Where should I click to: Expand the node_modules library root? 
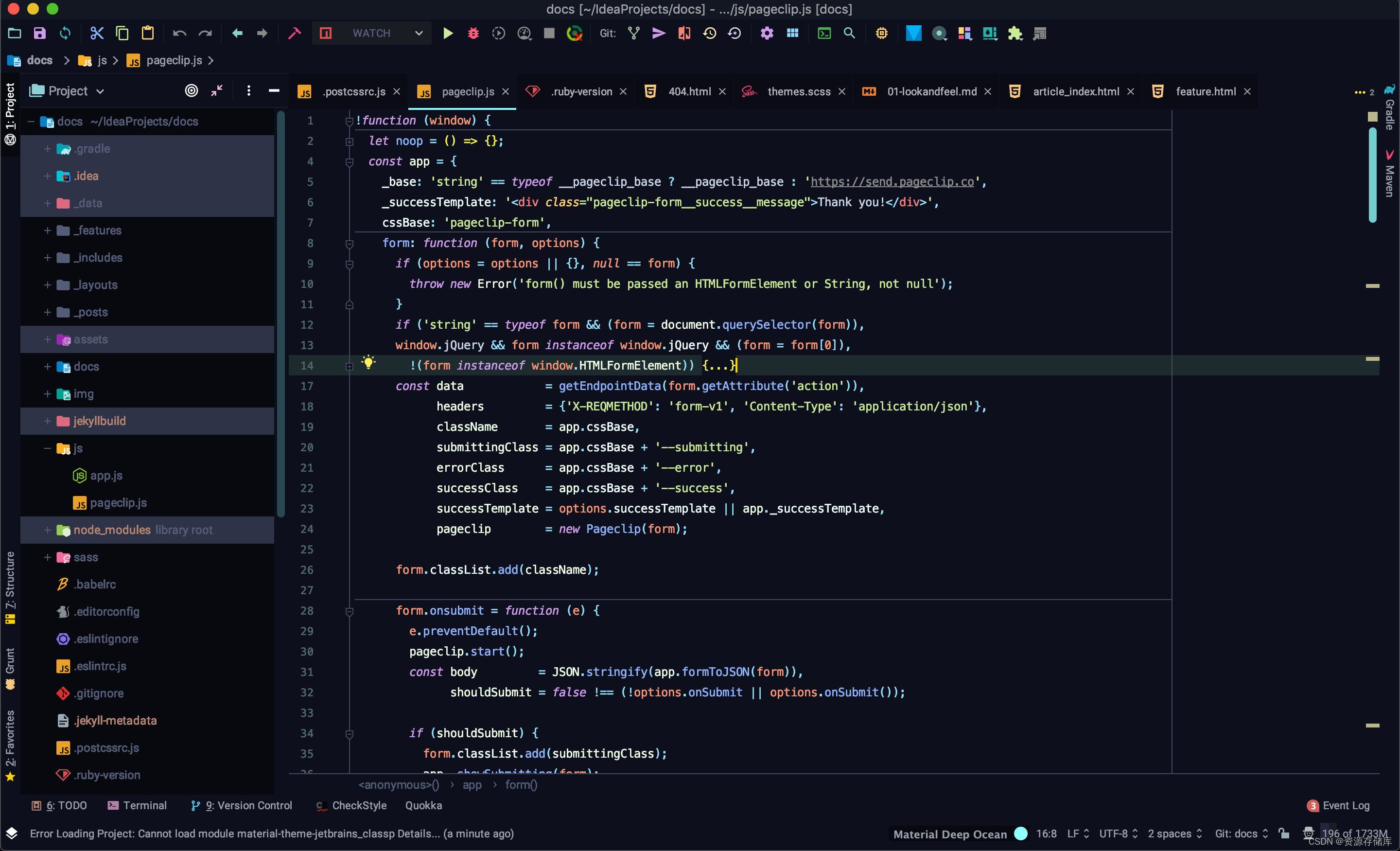coord(47,531)
